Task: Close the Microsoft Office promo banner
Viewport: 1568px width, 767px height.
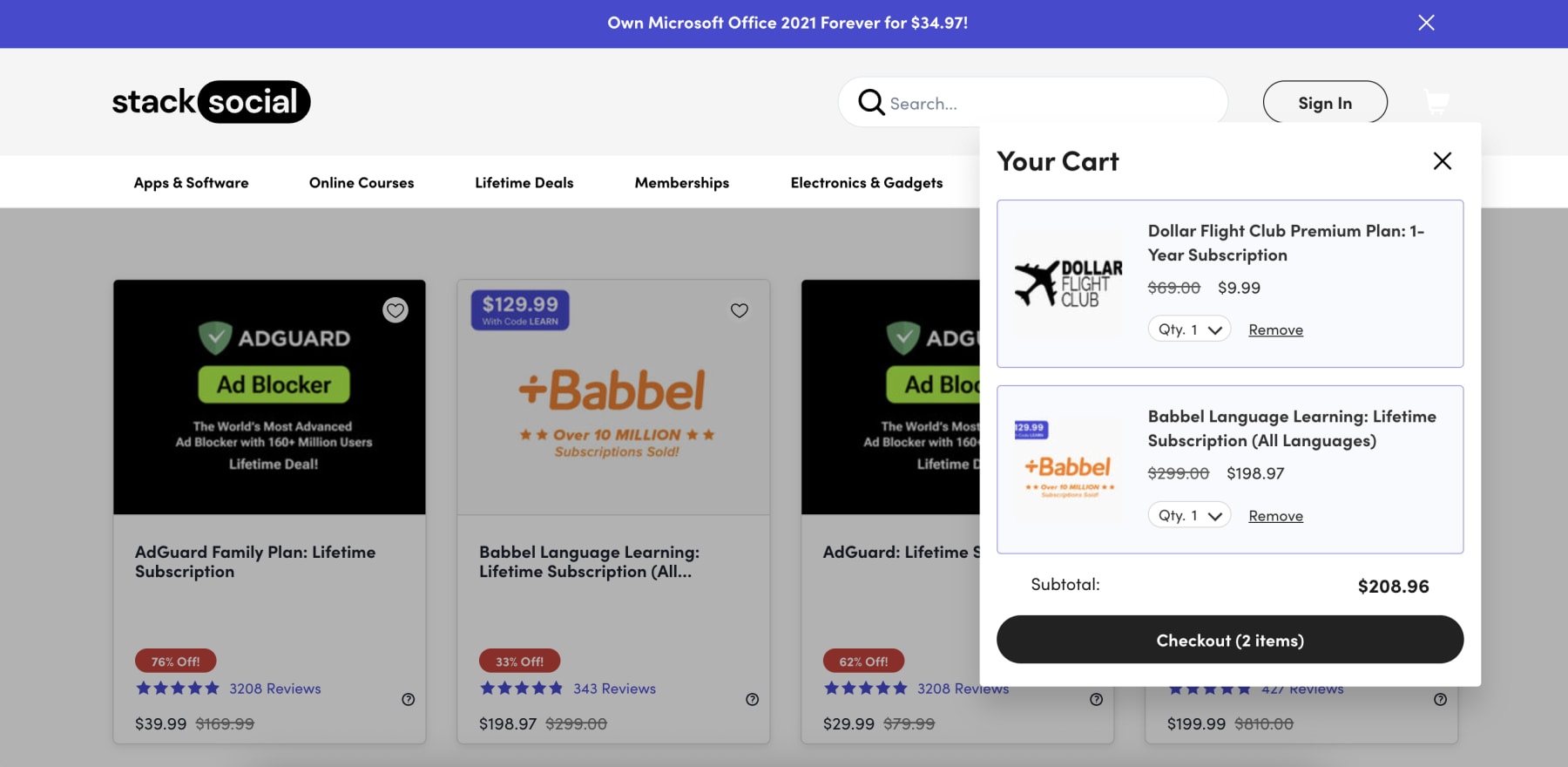Action: [1426, 23]
